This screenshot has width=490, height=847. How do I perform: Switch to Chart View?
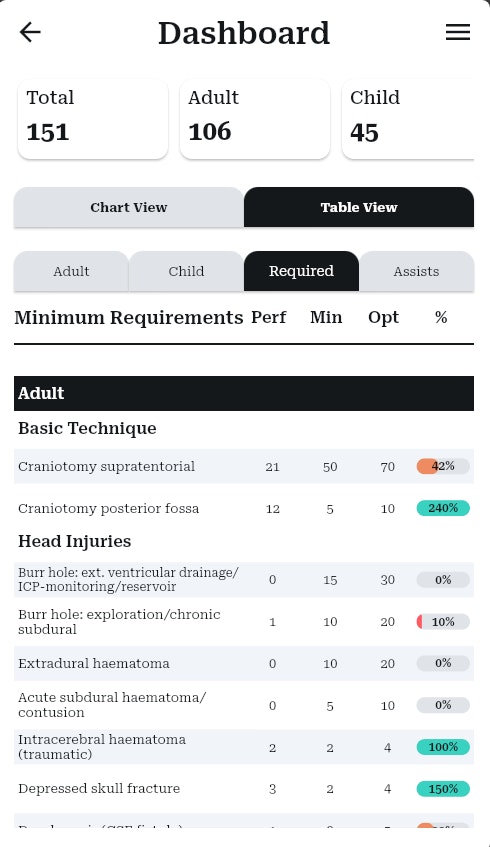(129, 207)
